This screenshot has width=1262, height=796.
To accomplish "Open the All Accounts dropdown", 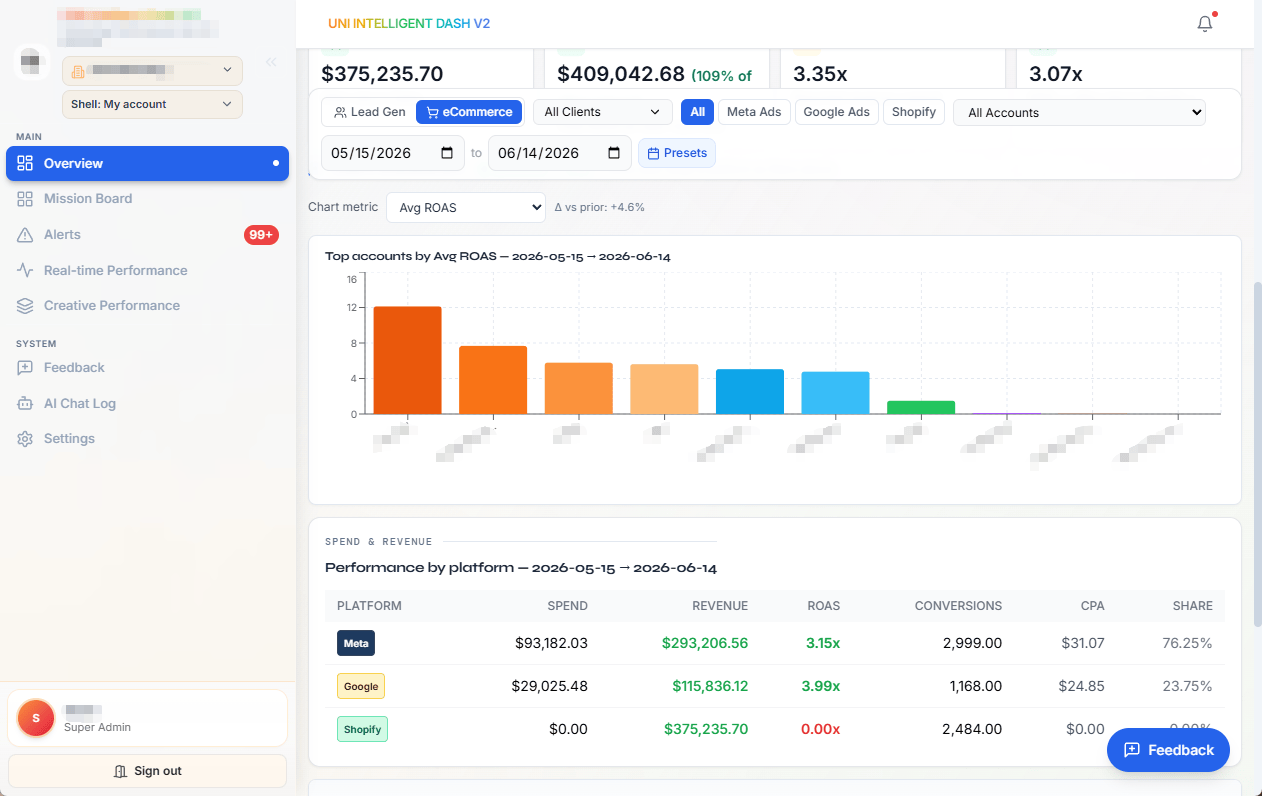I will click(x=1079, y=112).
